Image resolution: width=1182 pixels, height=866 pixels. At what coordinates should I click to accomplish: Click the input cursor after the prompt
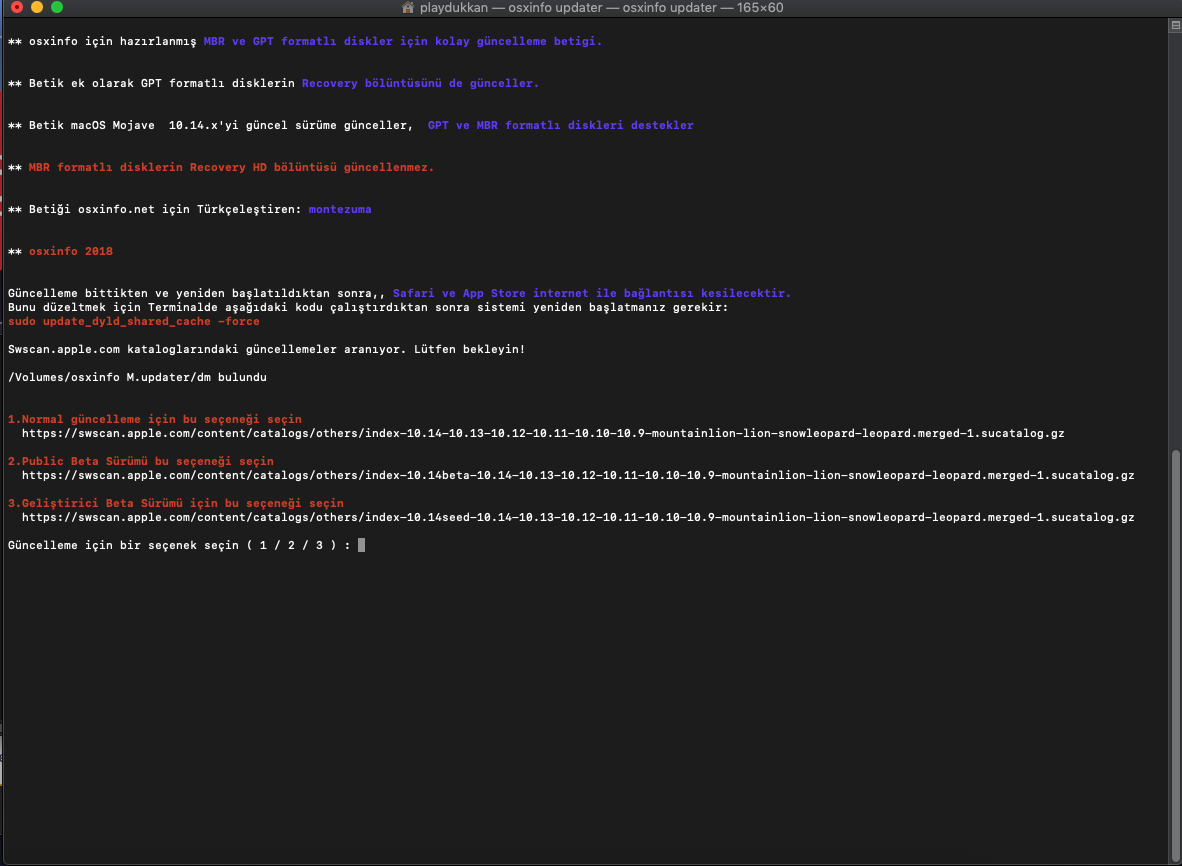[361, 545]
